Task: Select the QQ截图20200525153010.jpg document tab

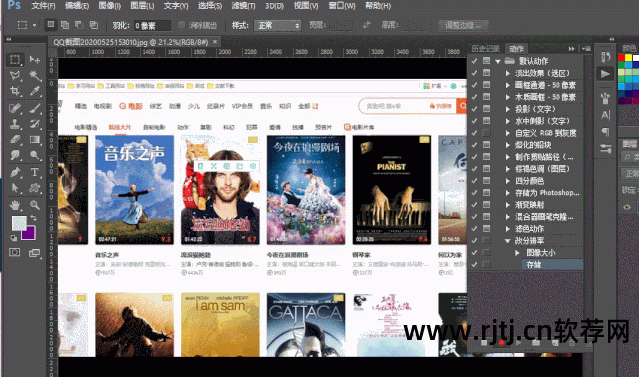Action: click(x=131, y=42)
